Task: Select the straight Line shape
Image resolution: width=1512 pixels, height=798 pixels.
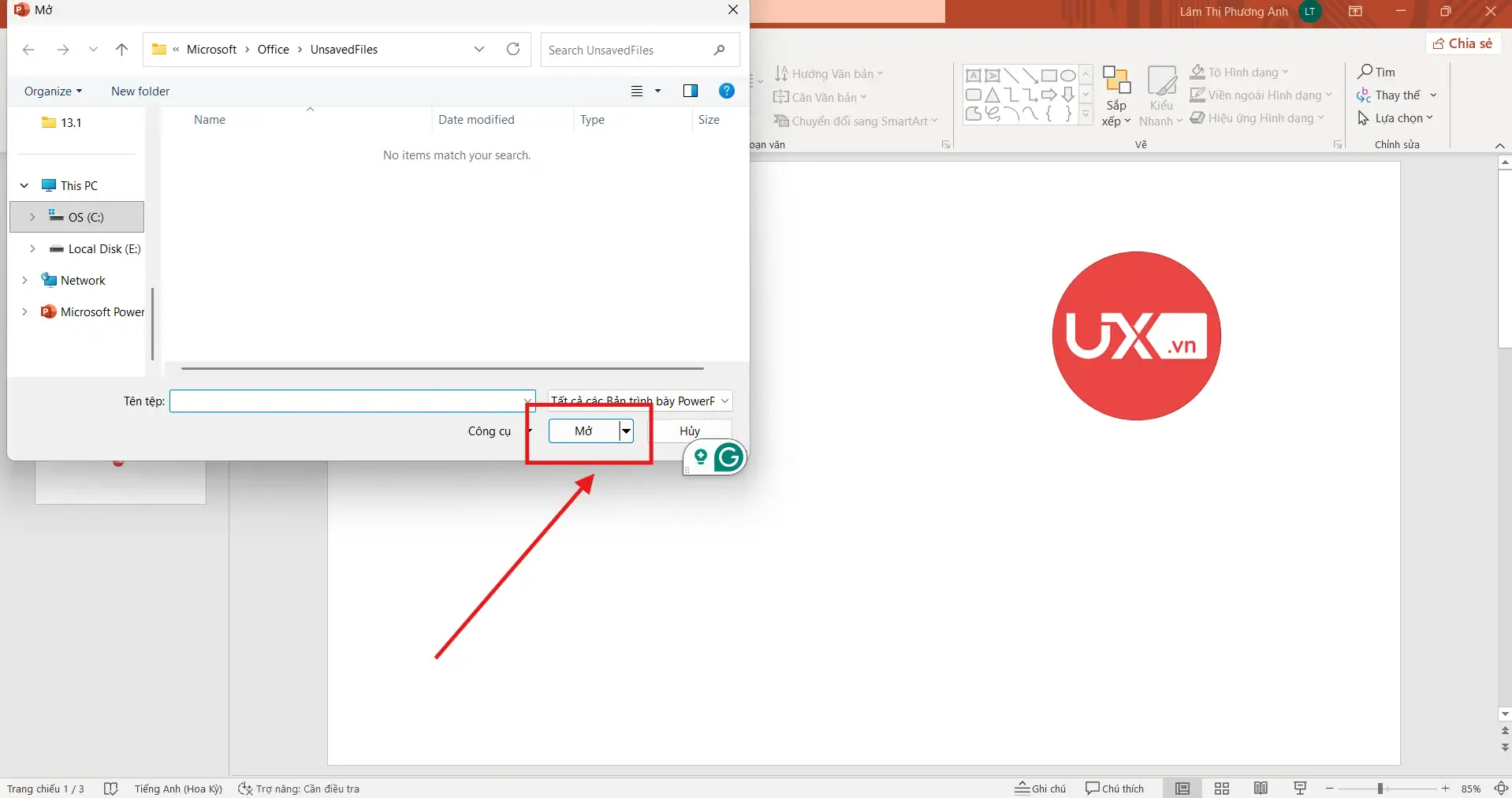Action: tap(1011, 76)
